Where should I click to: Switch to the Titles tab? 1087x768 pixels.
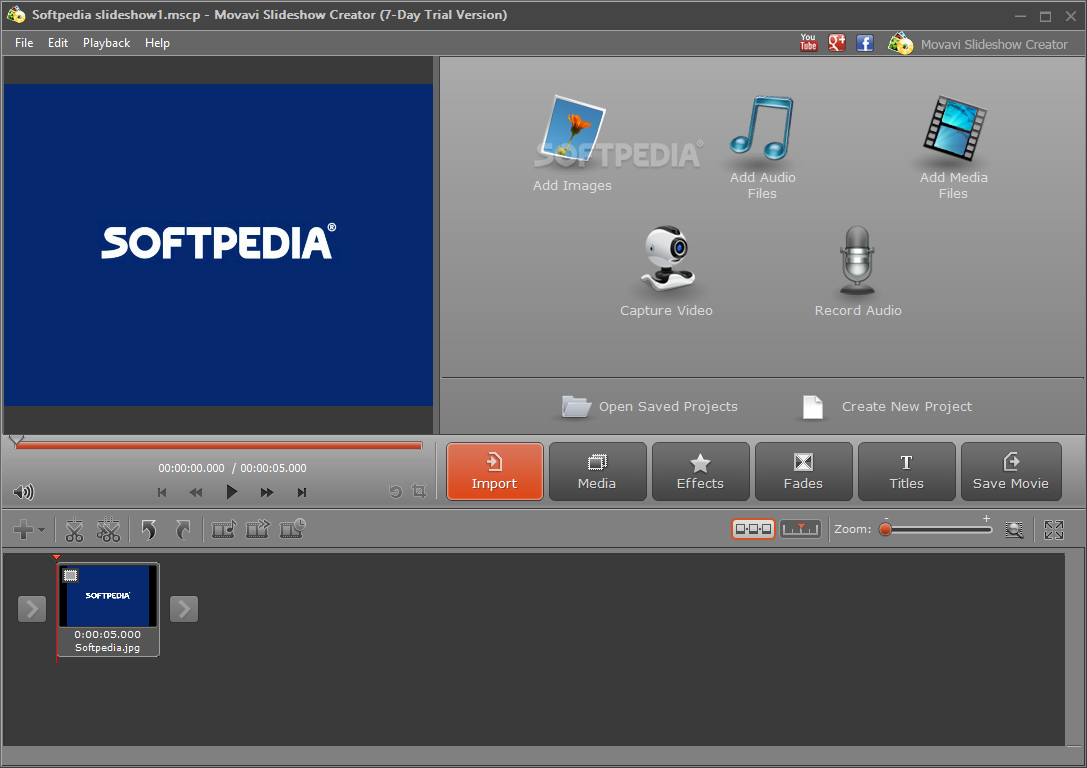(x=907, y=471)
